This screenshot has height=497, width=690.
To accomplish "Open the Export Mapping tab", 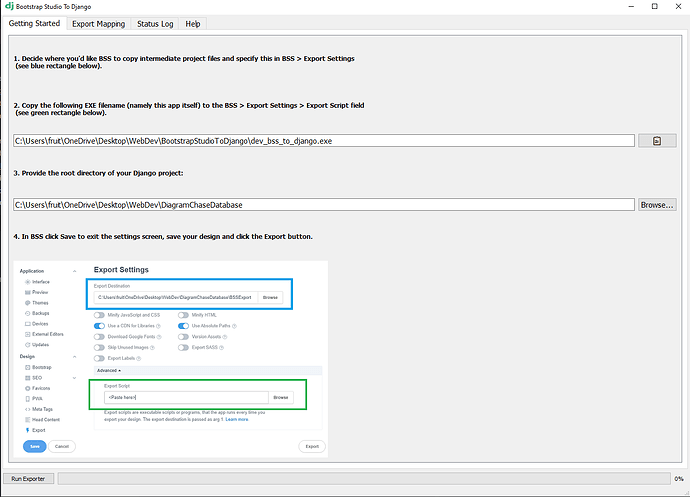I will click(99, 24).
